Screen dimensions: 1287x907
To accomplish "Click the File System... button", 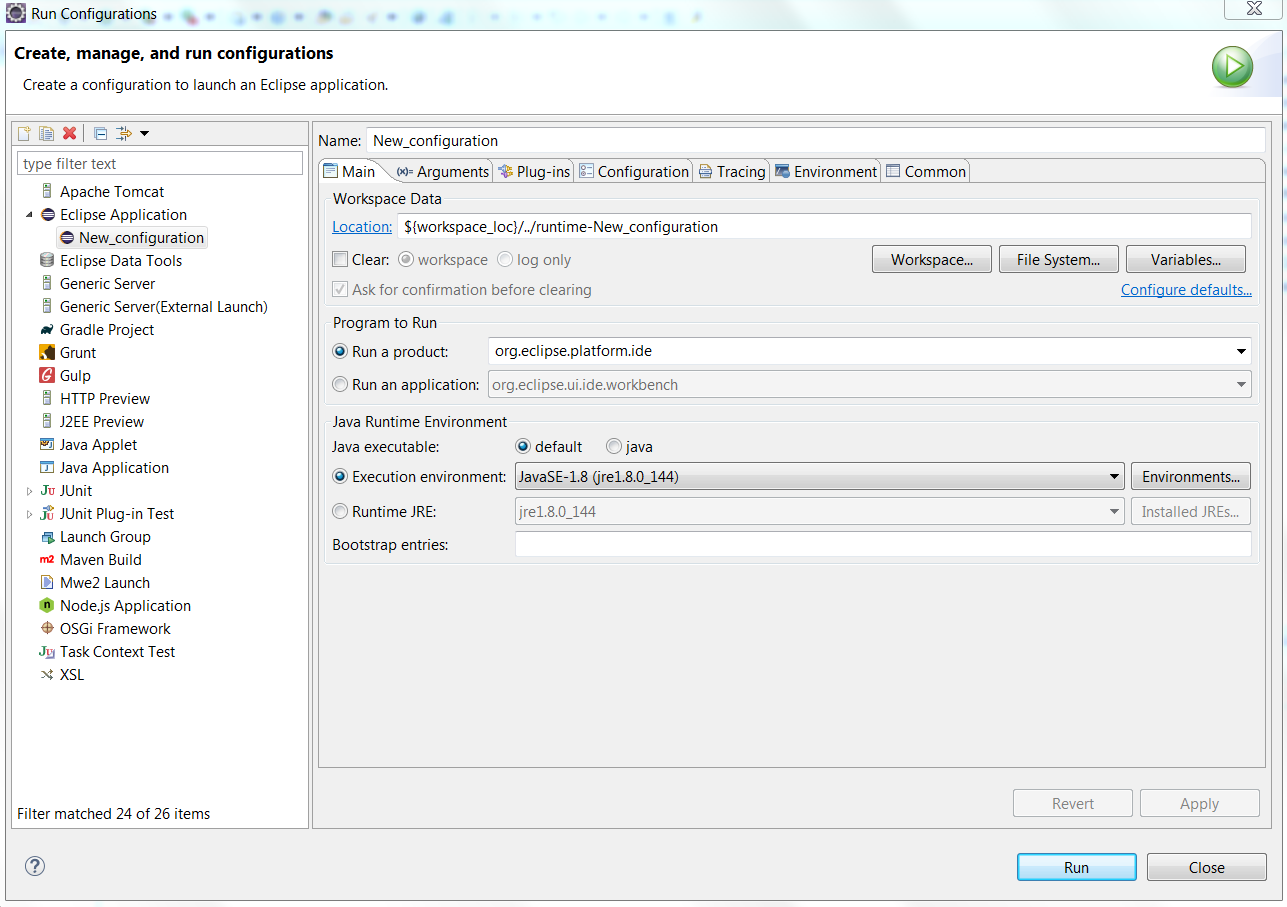I will point(1059,259).
